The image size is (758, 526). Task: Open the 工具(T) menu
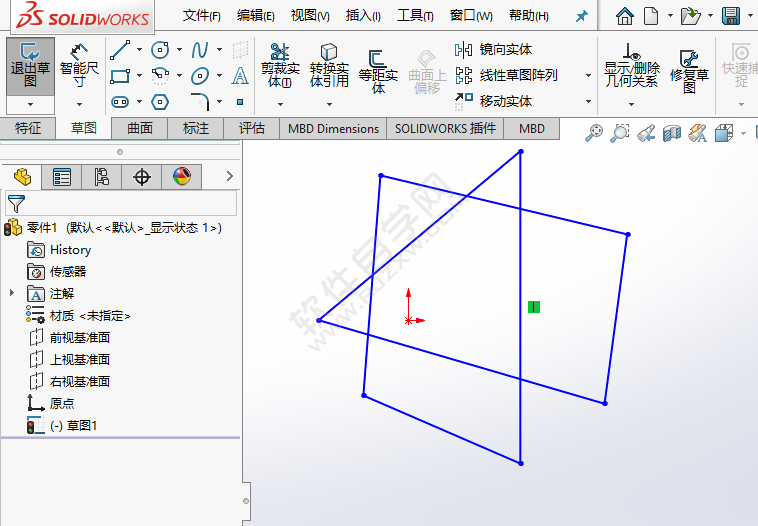415,16
